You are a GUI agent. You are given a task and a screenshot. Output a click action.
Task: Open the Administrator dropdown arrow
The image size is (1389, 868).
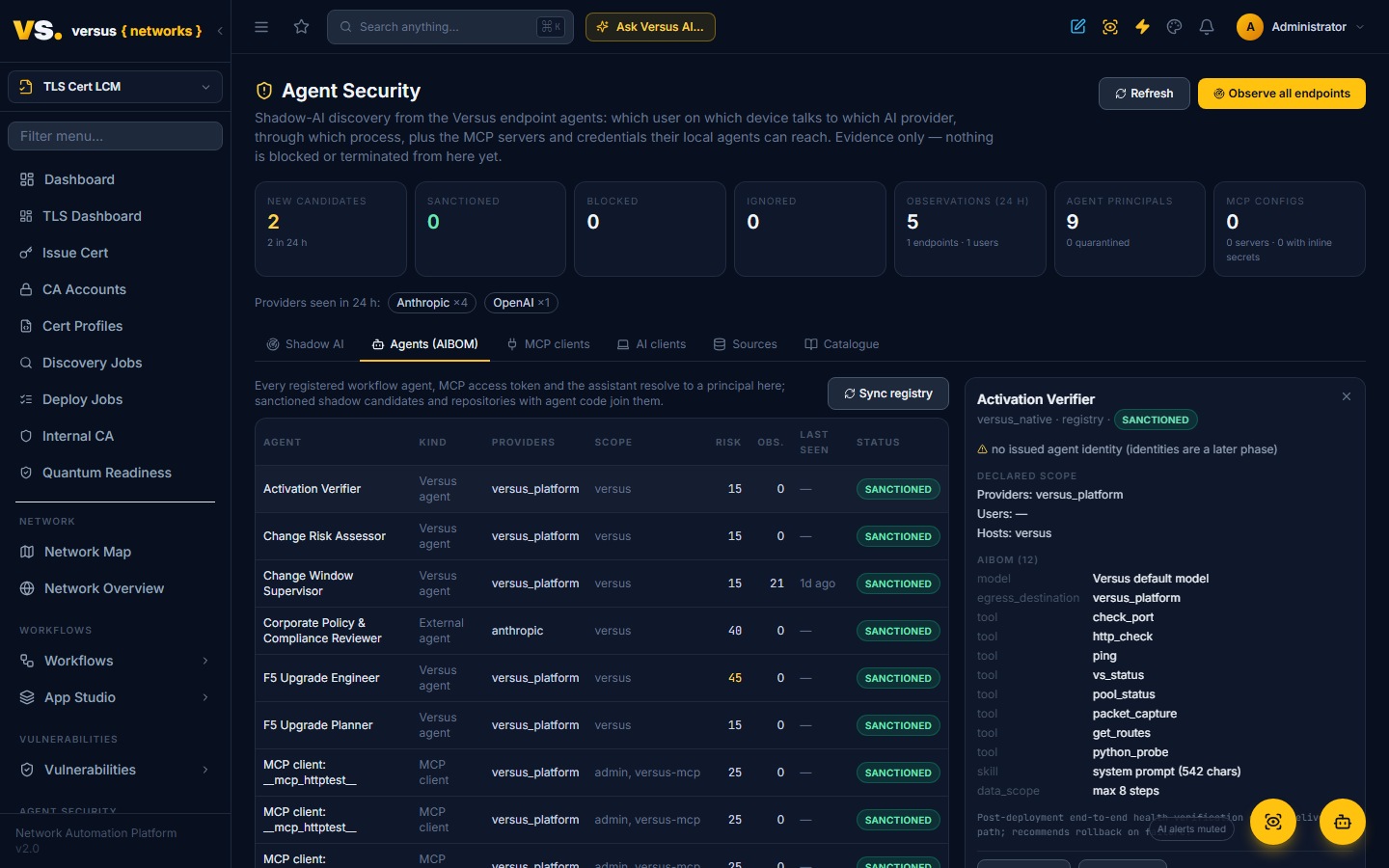coord(1360,27)
